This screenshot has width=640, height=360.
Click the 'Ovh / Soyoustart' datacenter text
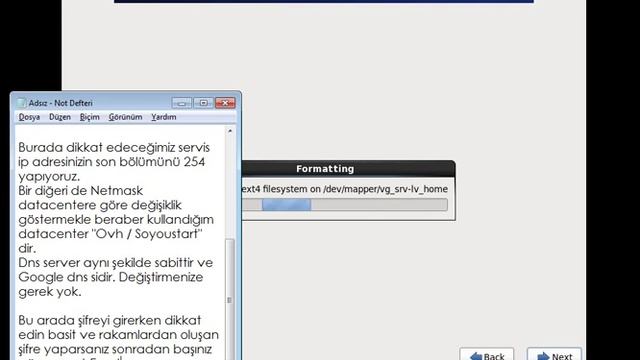pos(147,234)
